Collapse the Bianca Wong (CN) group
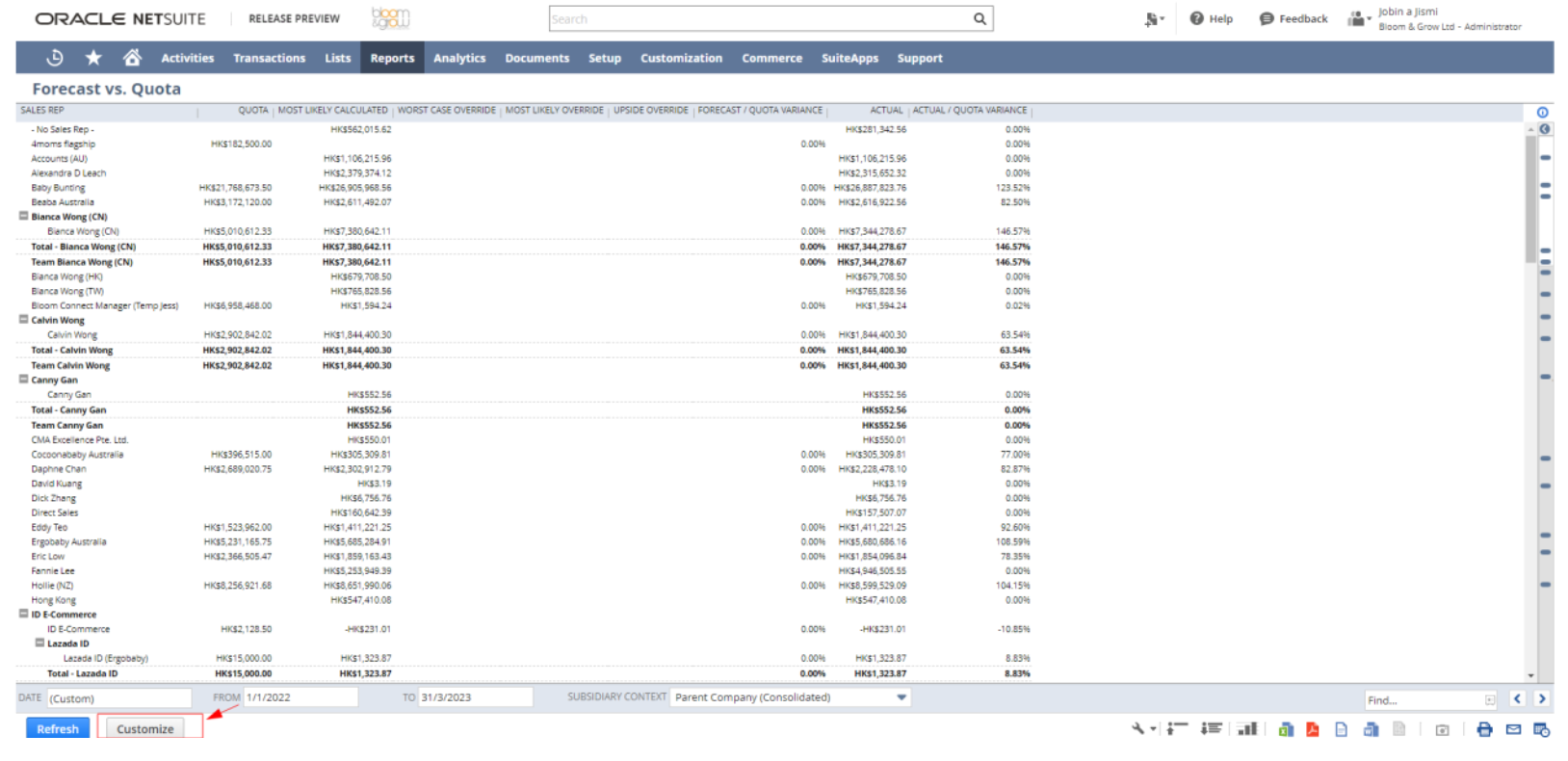The image size is (1568, 761). 23,216
